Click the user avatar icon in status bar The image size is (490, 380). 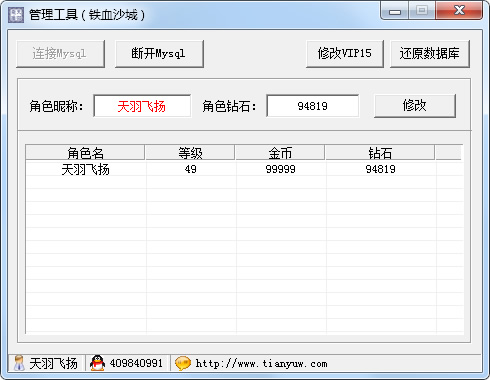tap(19, 363)
